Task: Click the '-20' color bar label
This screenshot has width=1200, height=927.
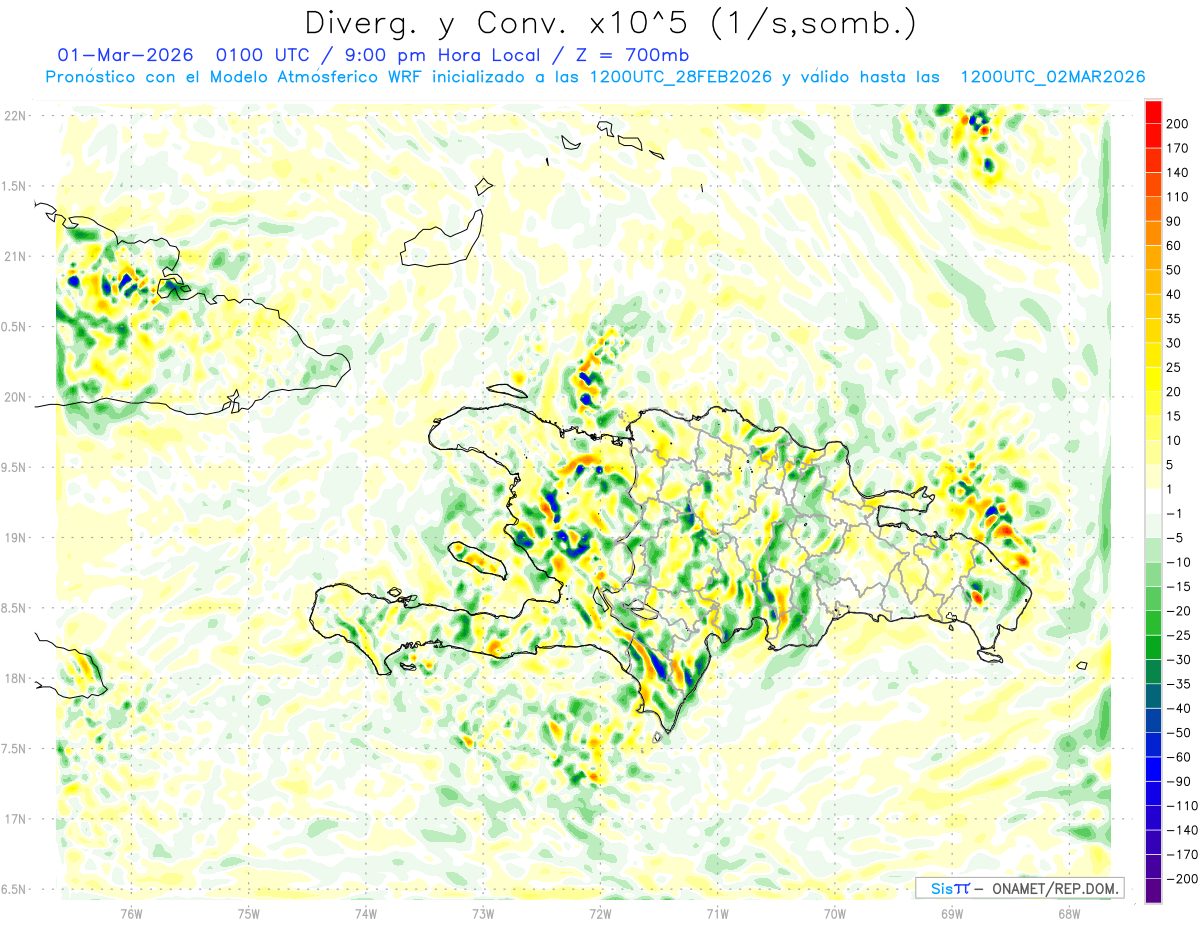Action: point(1178,611)
